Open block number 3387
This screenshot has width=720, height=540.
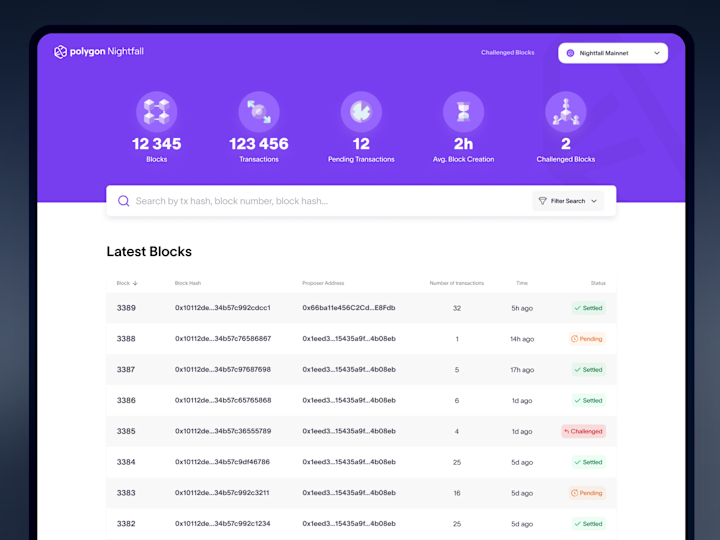tap(126, 370)
